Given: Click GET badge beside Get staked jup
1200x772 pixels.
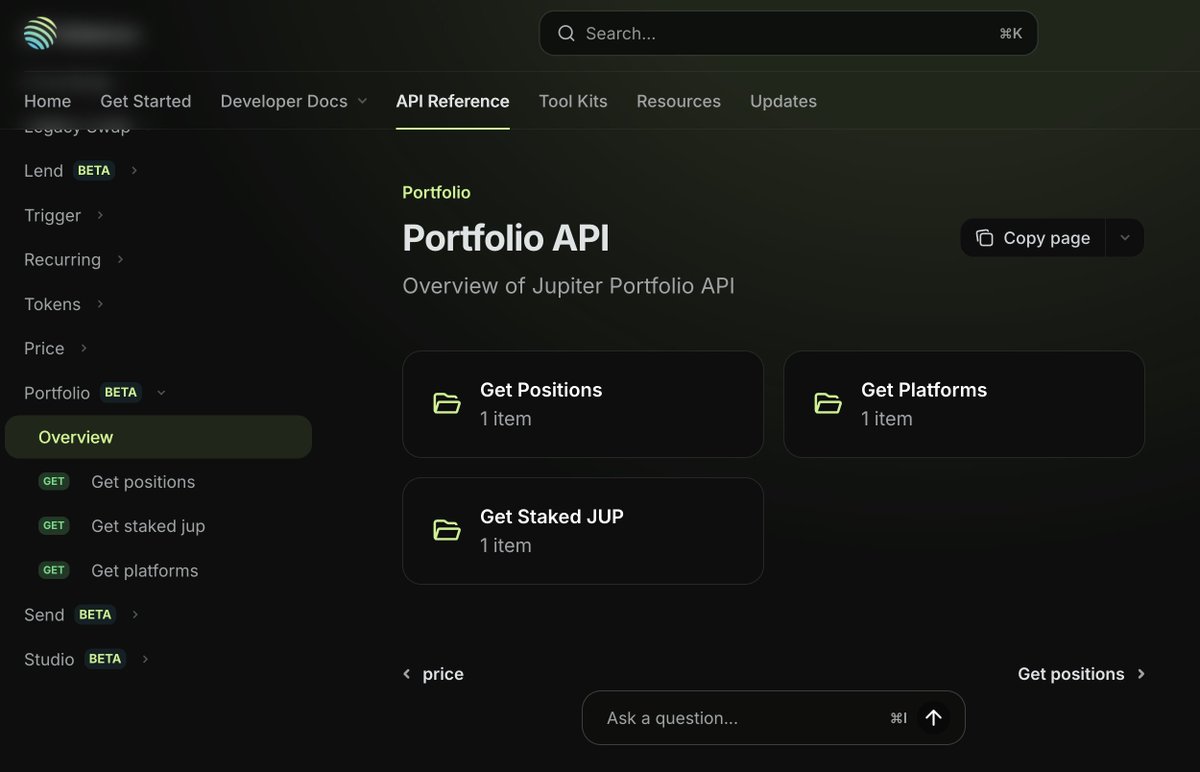Looking at the screenshot, I should (54, 526).
